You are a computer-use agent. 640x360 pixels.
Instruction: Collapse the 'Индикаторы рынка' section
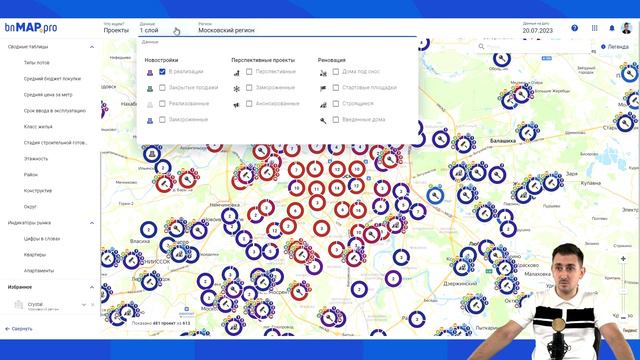click(92, 223)
